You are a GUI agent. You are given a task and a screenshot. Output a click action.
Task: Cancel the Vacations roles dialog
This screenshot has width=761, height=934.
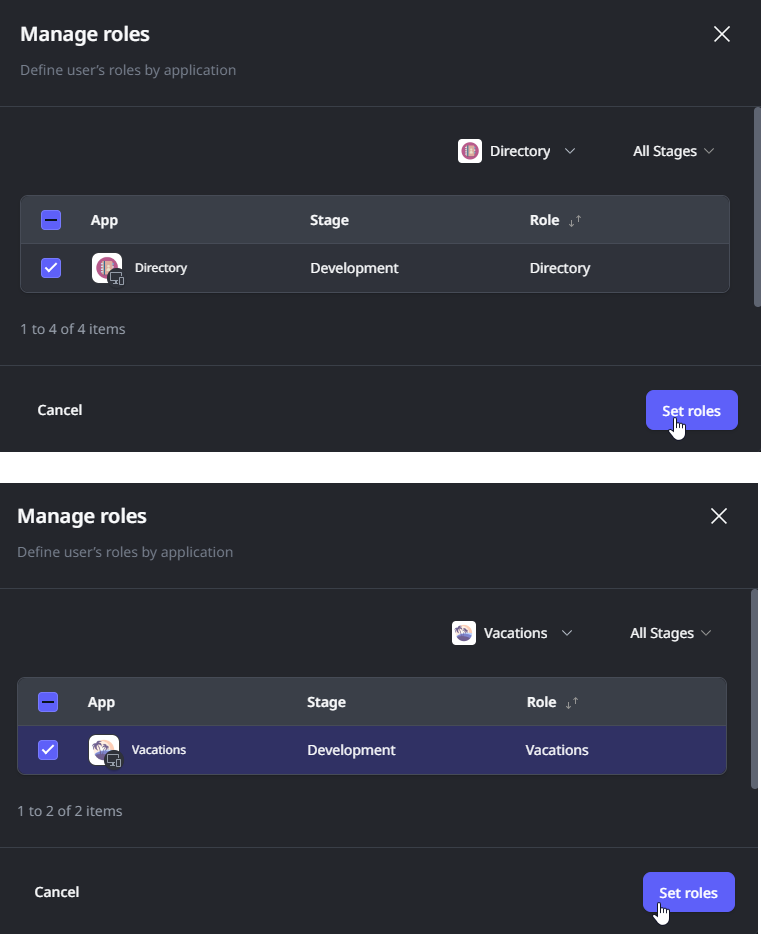point(57,892)
